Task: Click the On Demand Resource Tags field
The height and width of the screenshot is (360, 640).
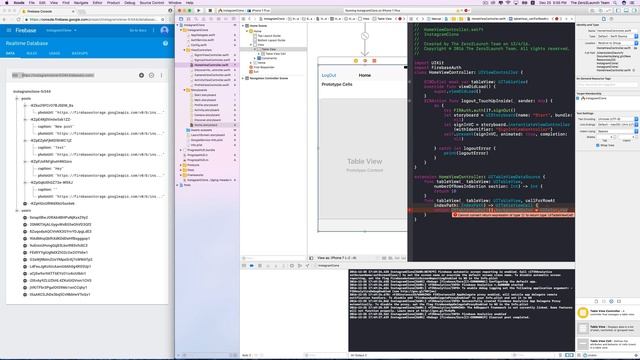Action: (x=607, y=84)
